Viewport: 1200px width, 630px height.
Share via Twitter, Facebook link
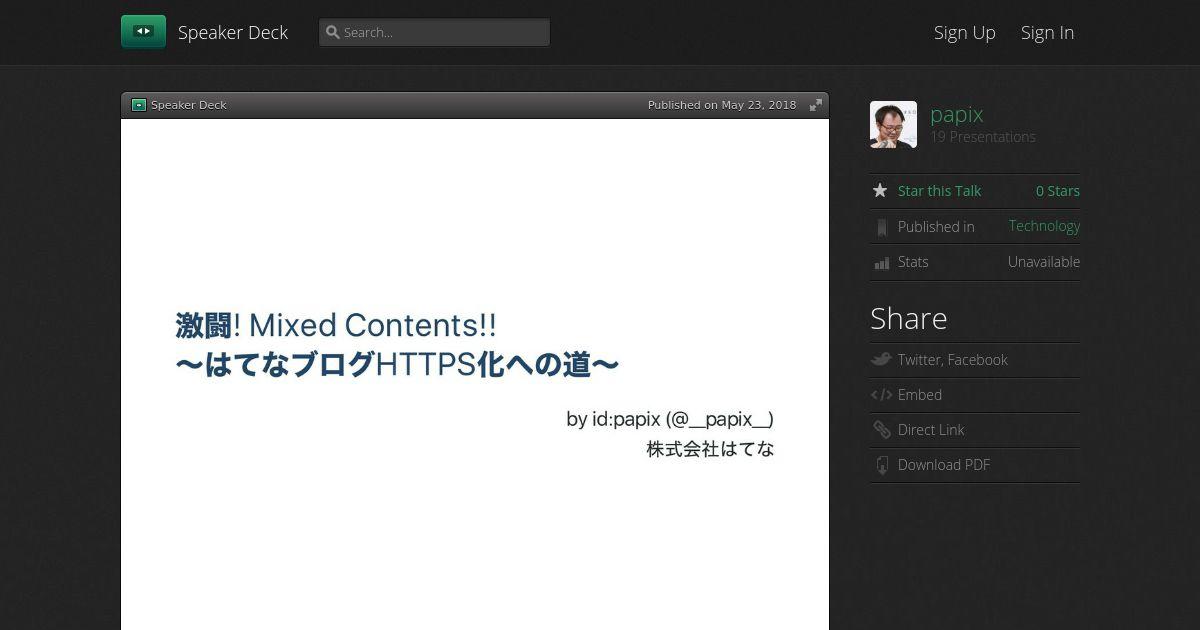(x=953, y=360)
